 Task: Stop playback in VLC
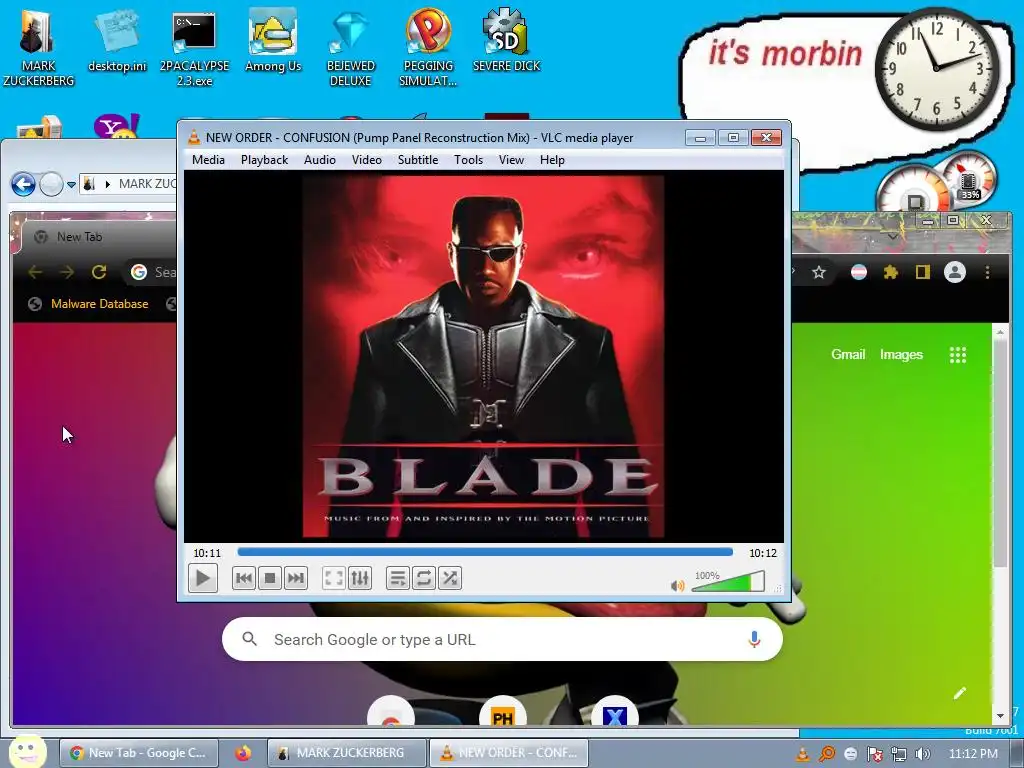[x=270, y=578]
